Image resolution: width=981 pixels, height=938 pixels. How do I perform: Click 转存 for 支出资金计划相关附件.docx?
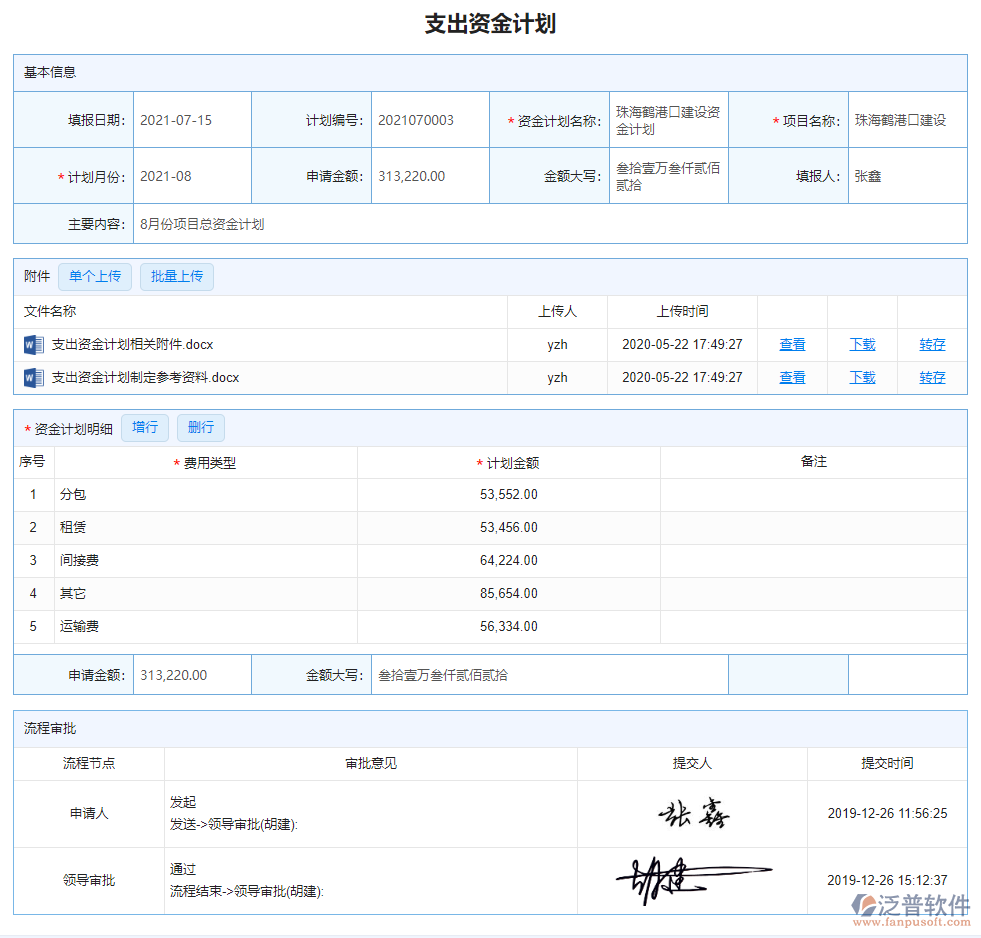(x=931, y=344)
